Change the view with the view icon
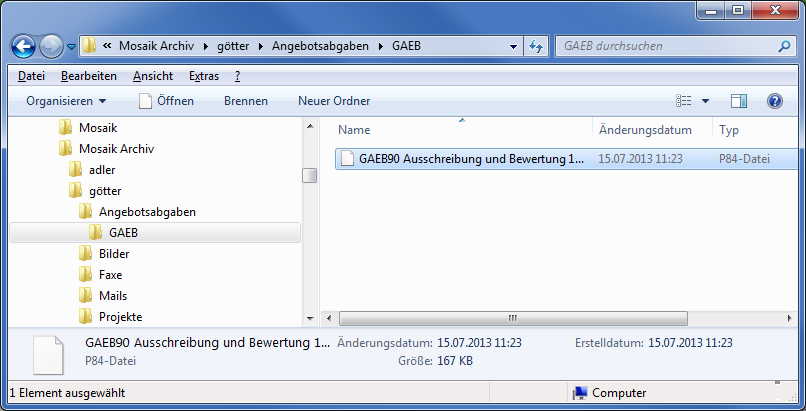The image size is (806, 411). [x=683, y=101]
